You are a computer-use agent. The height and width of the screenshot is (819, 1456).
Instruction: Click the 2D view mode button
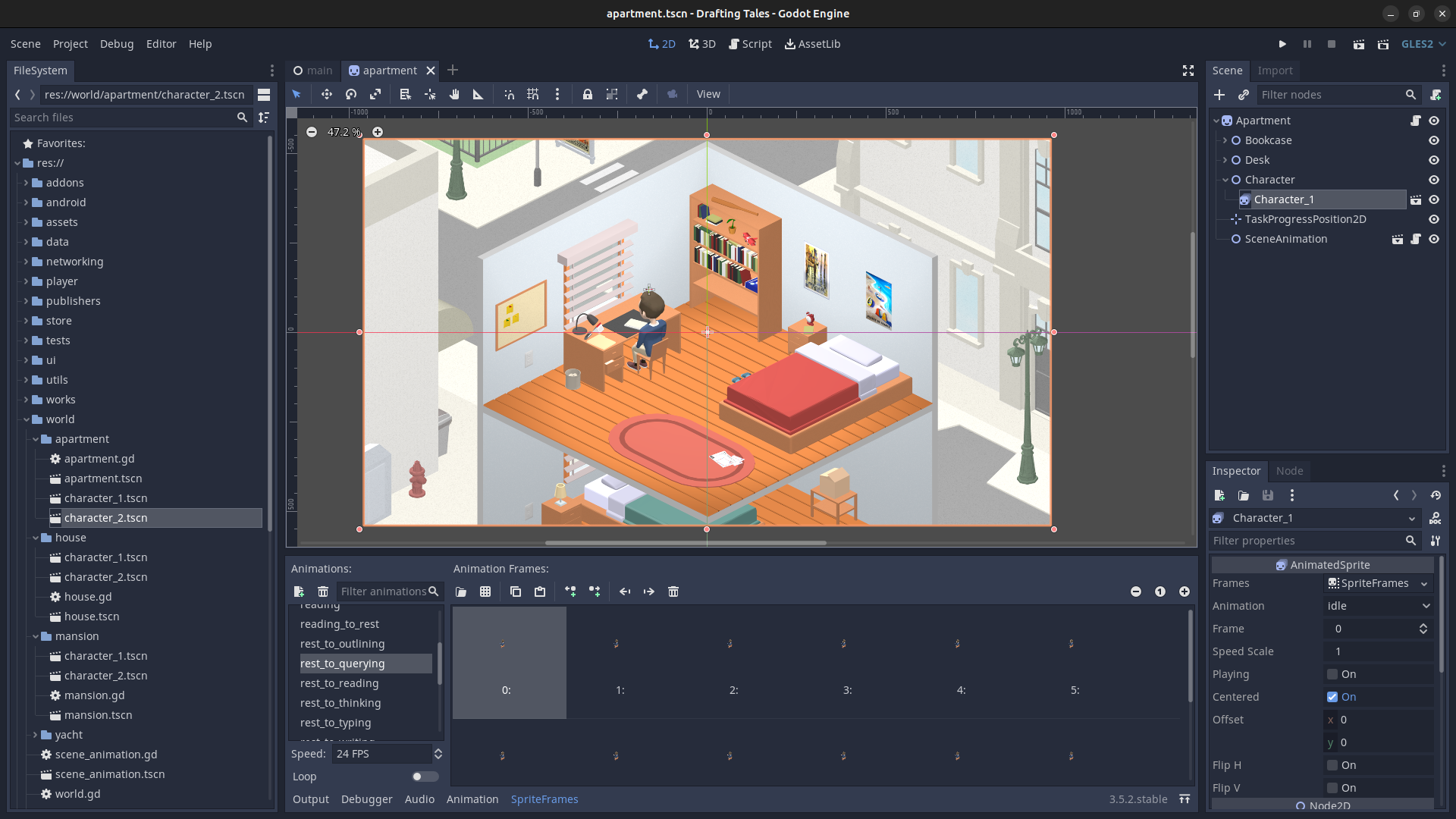[662, 44]
